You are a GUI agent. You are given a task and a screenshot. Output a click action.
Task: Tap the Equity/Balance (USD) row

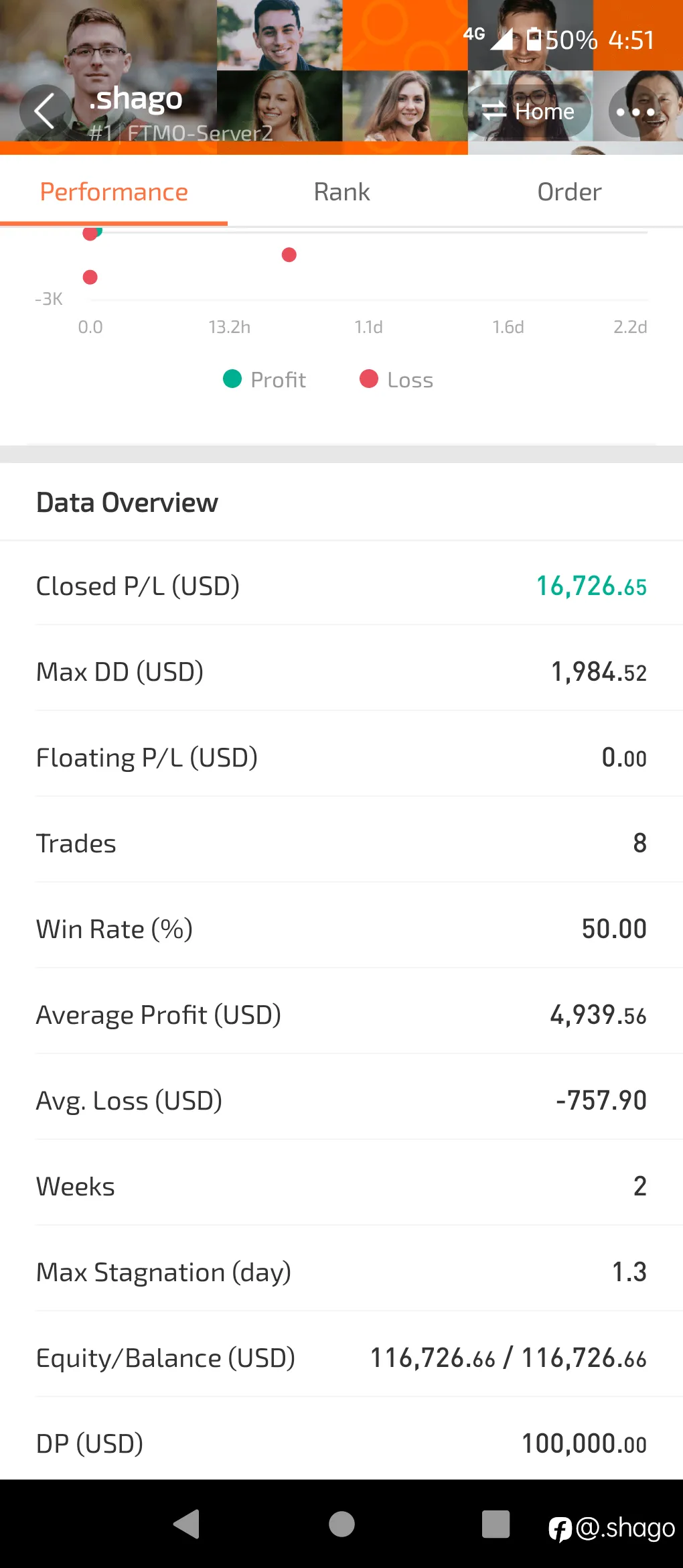(341, 1358)
